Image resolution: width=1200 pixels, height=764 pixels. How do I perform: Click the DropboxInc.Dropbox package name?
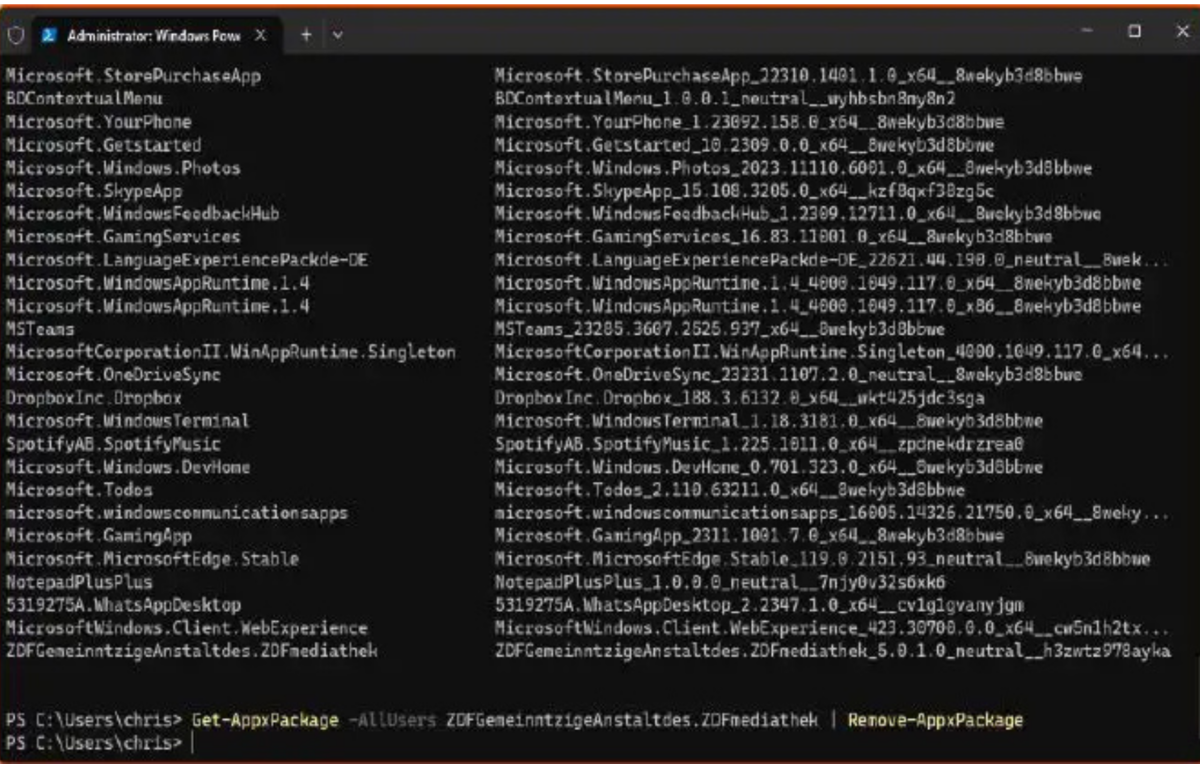pos(94,398)
